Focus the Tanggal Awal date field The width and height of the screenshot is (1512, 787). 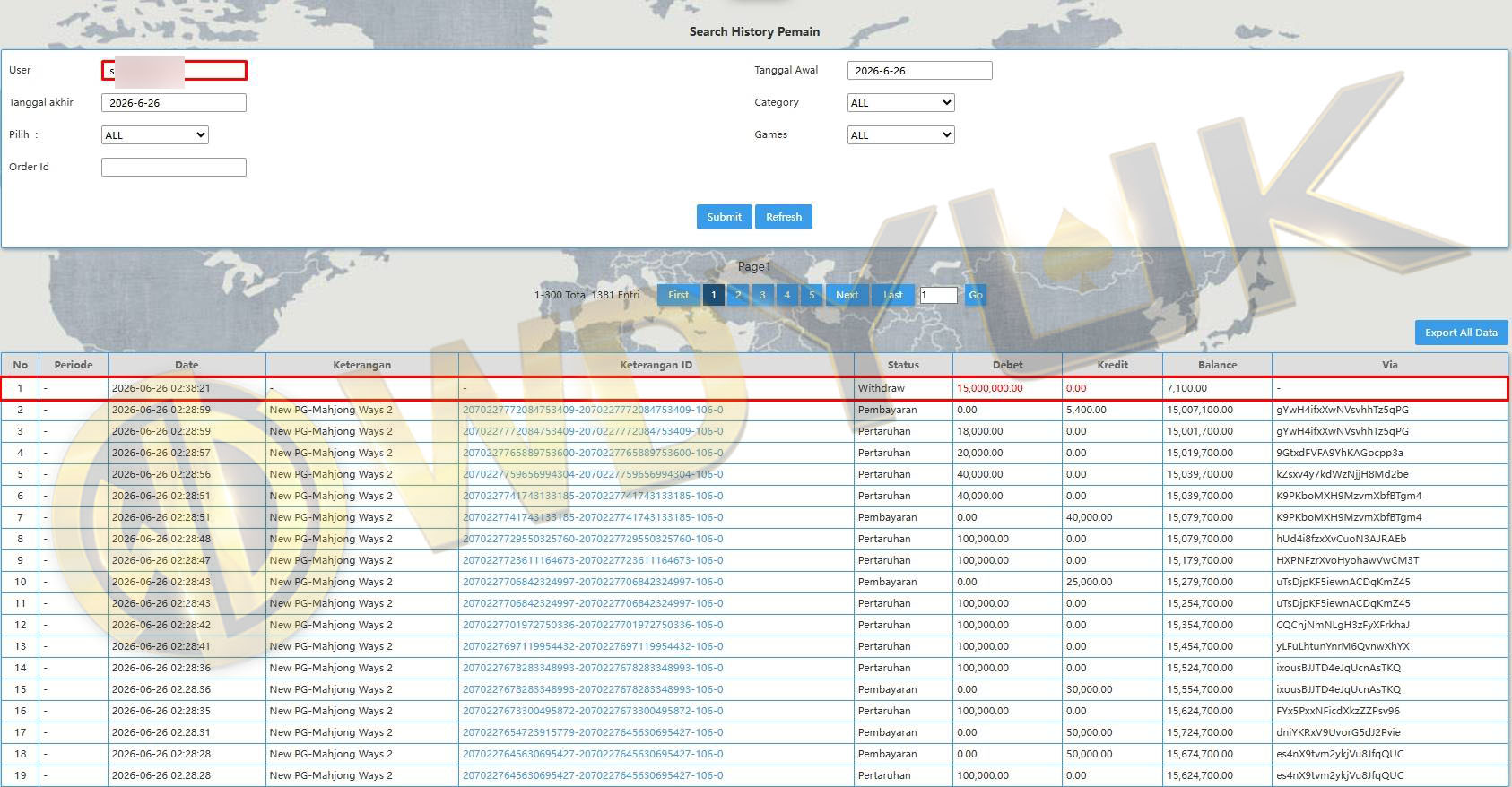tap(919, 71)
